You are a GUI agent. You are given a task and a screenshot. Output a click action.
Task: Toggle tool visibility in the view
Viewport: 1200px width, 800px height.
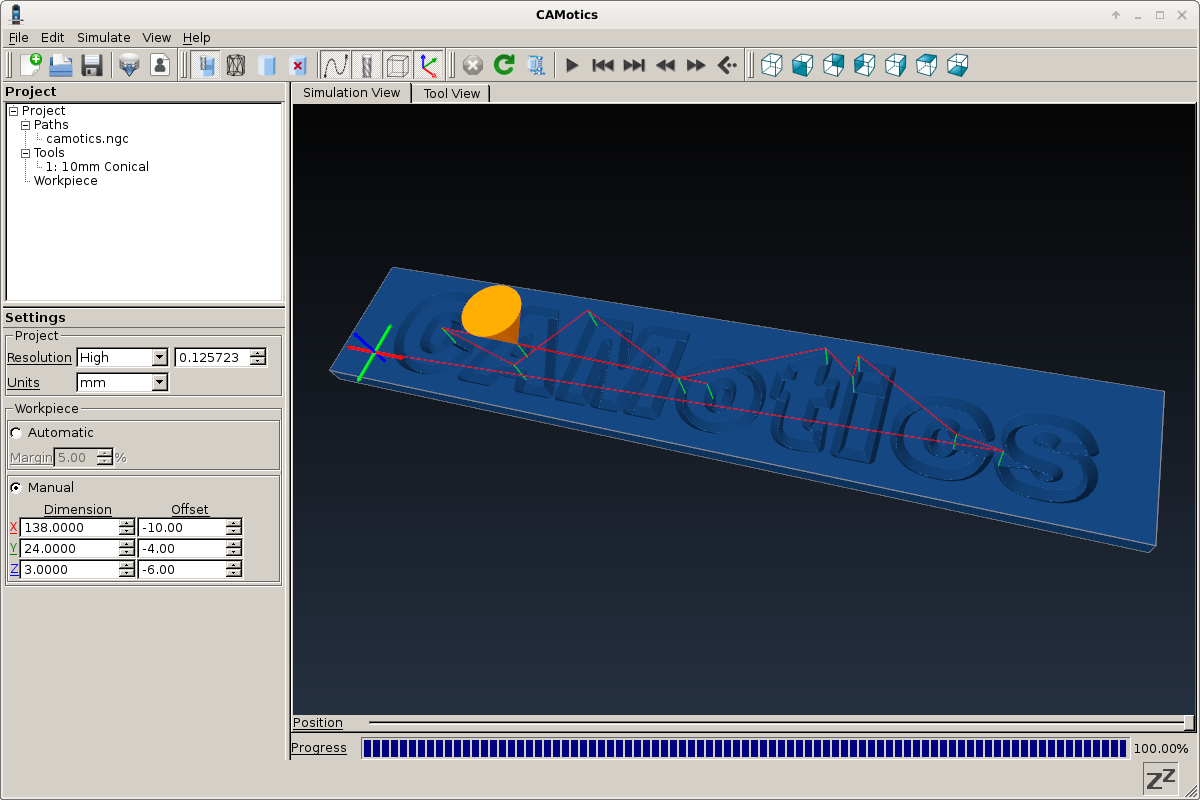(366, 65)
